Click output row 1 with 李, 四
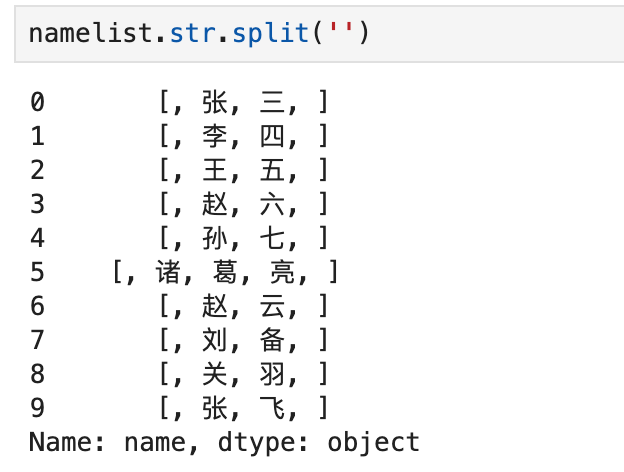Viewport: 624px width, 472px height. (179, 136)
